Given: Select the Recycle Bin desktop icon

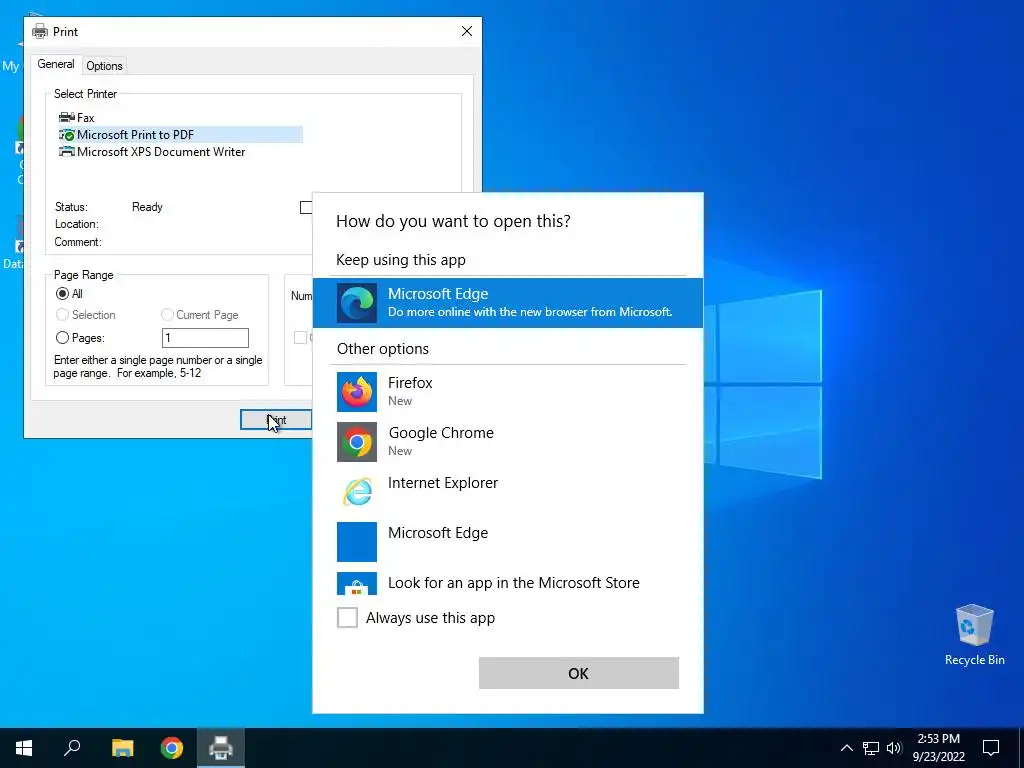Looking at the screenshot, I should (974, 635).
